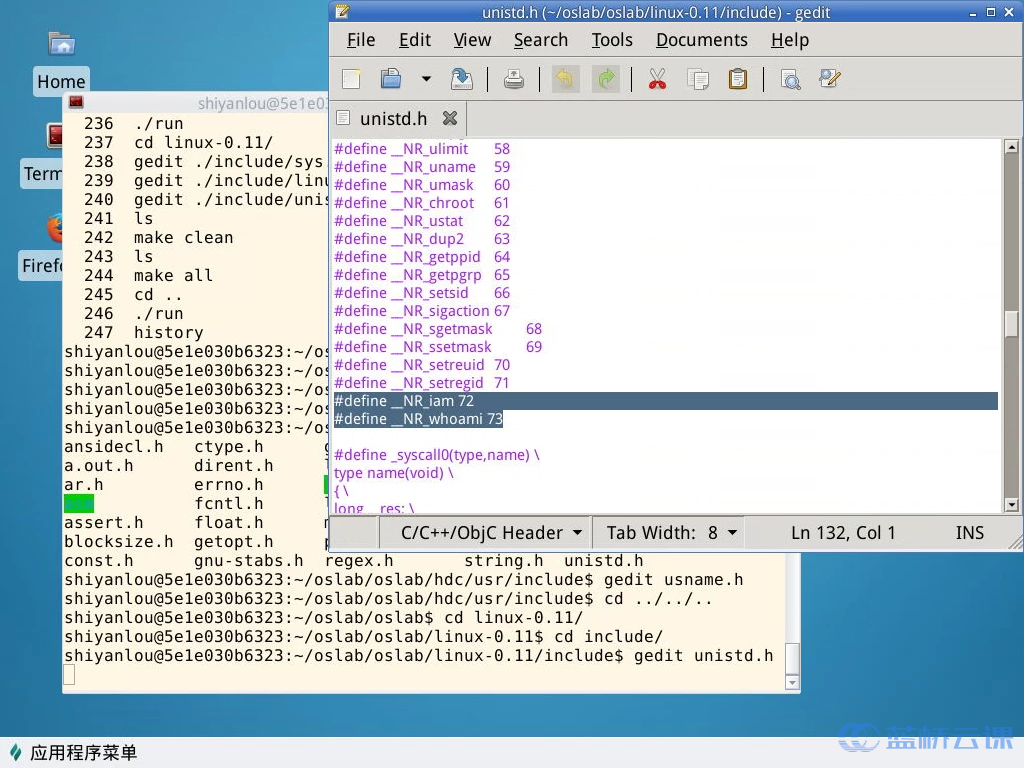Click the terminal window titlebar icon
The width and height of the screenshot is (1024, 768).
[x=76, y=102]
